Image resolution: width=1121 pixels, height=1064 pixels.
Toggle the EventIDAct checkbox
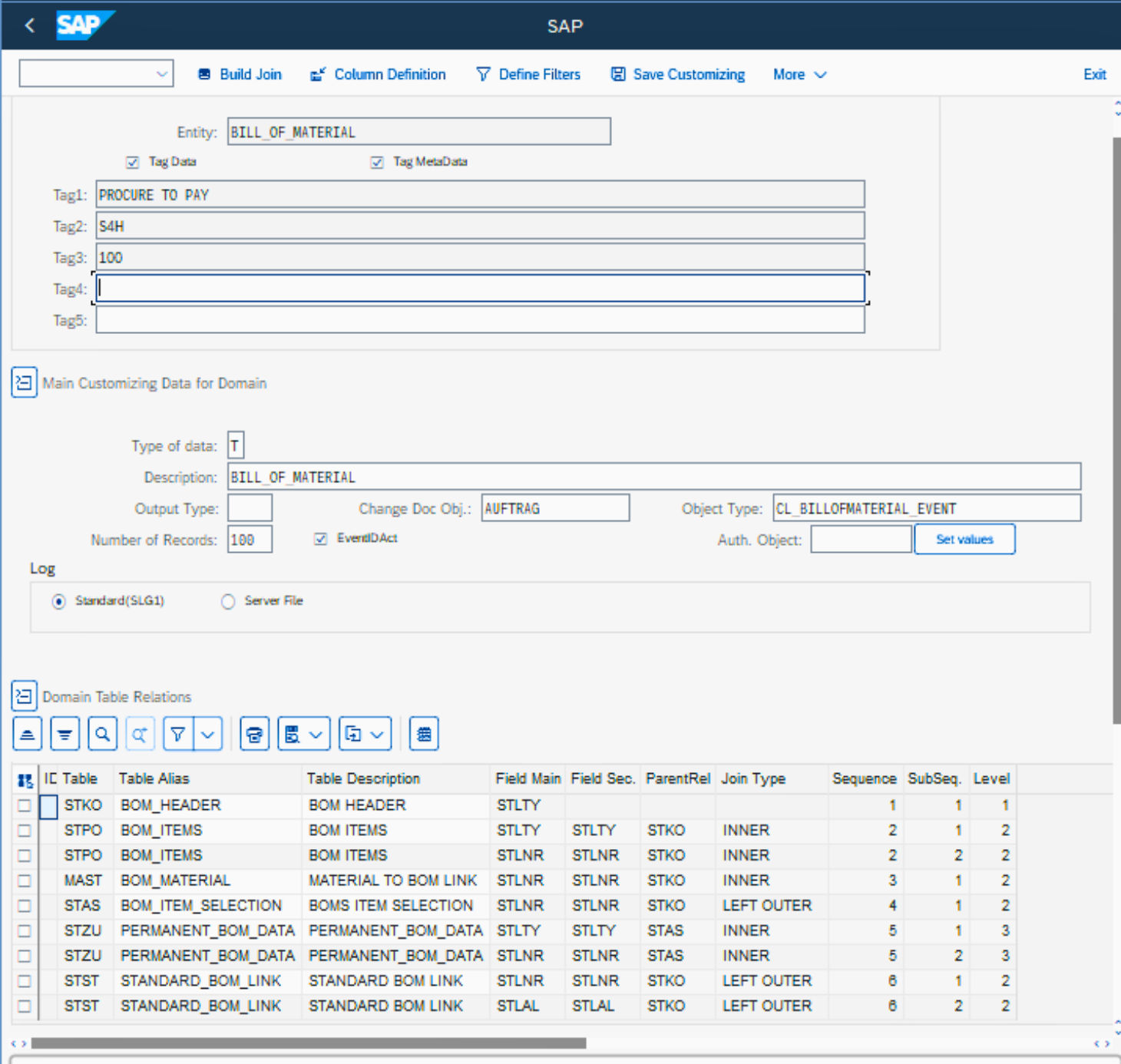[x=321, y=539]
